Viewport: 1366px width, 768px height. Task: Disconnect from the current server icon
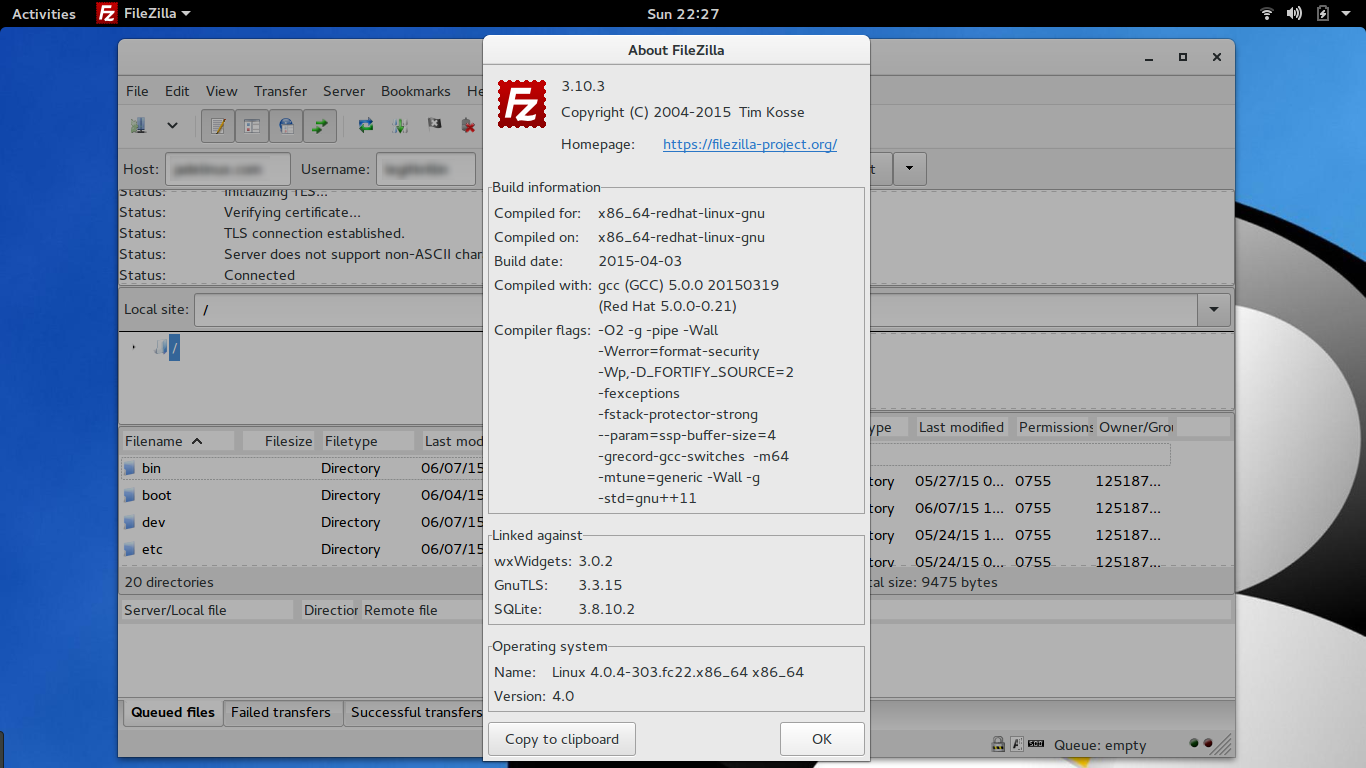pyautogui.click(x=467, y=126)
